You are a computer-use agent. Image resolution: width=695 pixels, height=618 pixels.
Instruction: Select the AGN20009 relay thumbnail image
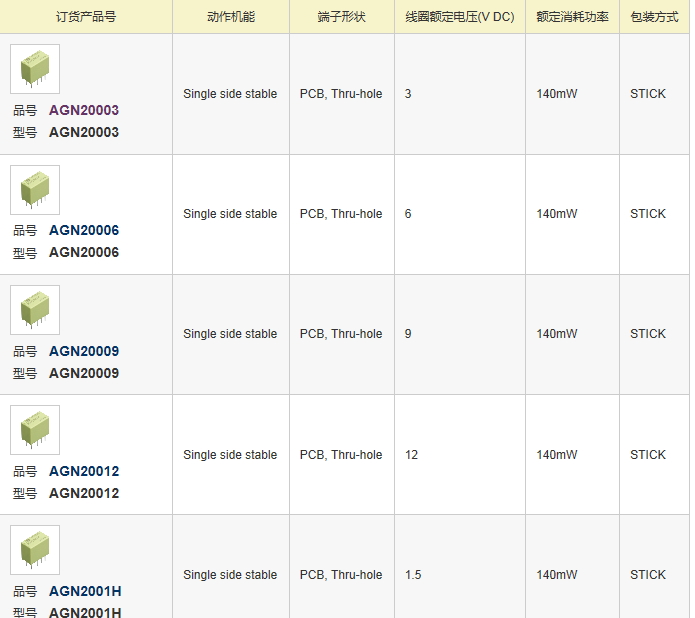35,310
